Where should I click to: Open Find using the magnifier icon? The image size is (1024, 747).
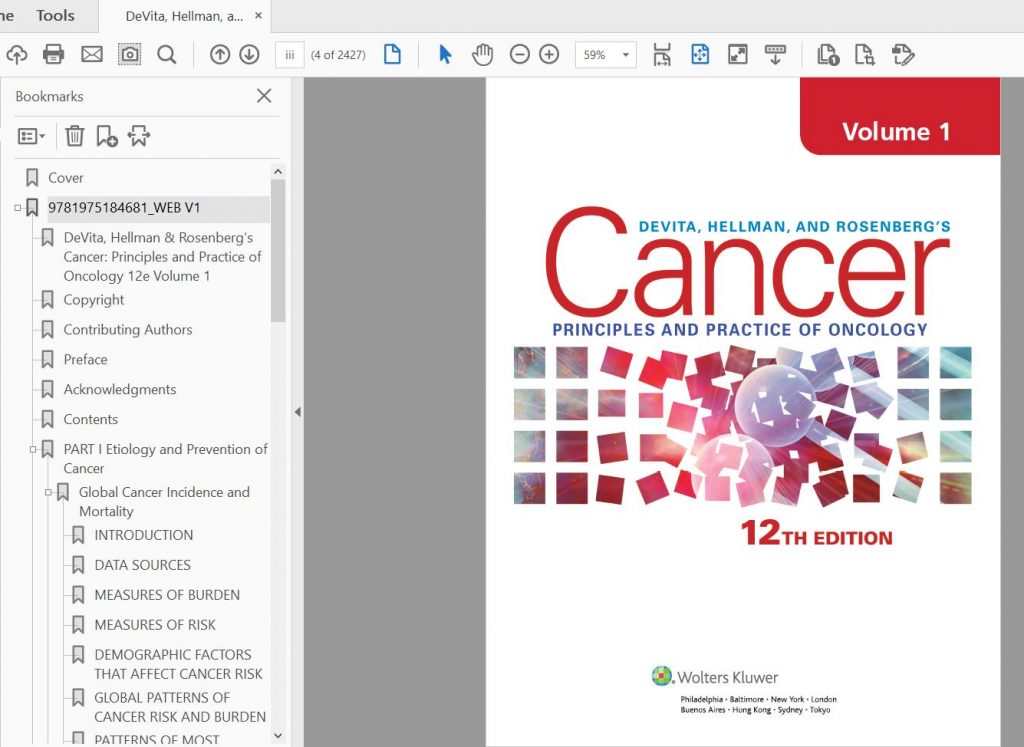(166, 54)
